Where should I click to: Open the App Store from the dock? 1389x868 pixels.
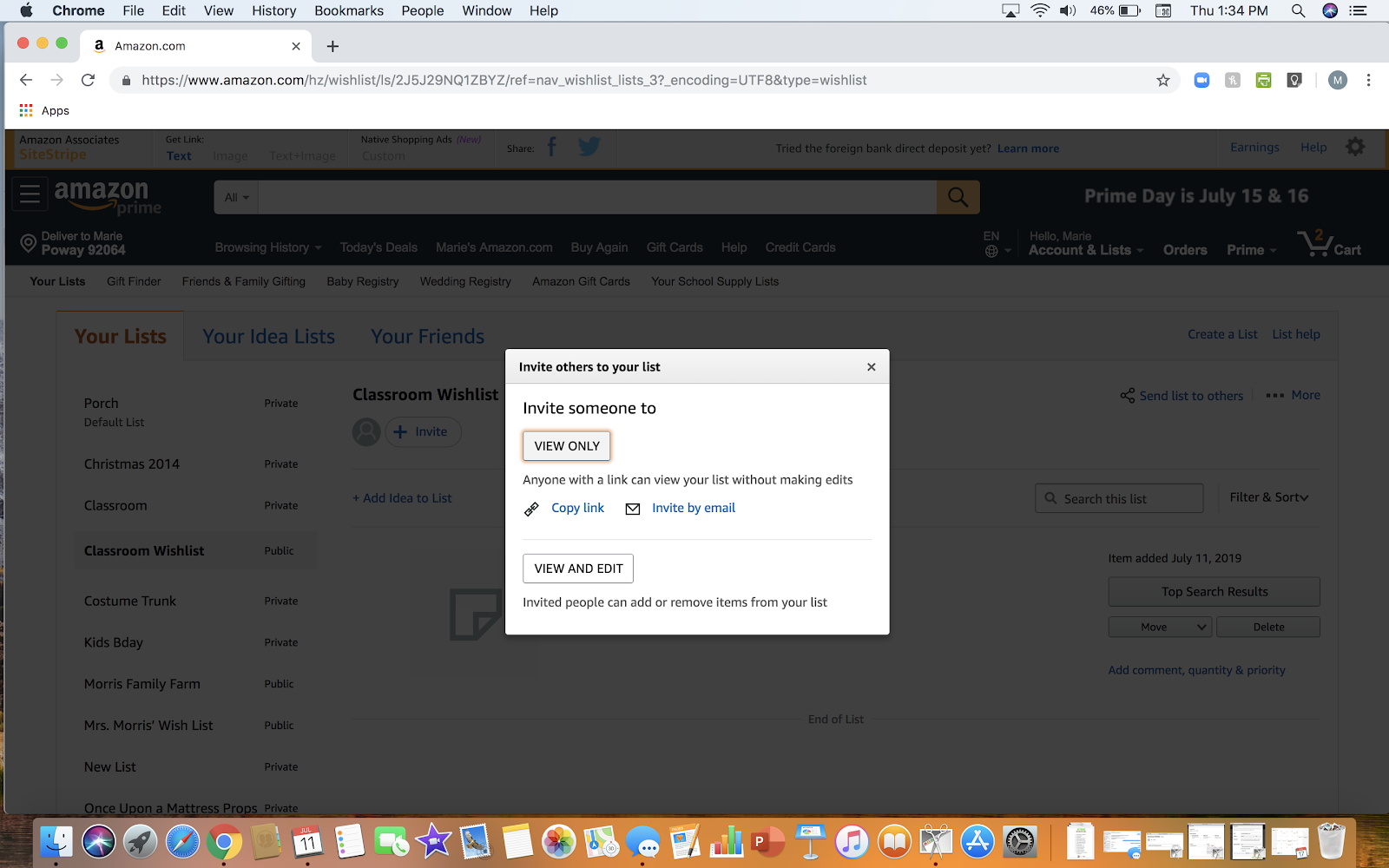978,841
